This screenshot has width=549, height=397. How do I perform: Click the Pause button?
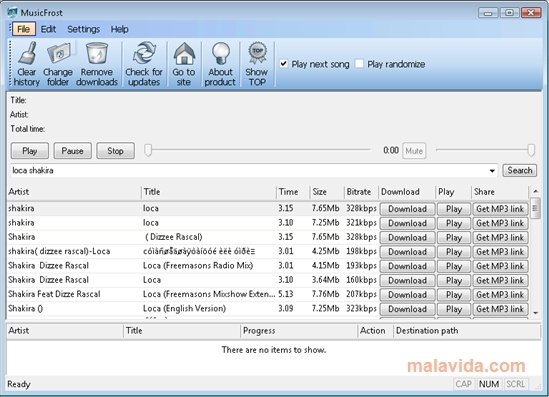pyautogui.click(x=72, y=151)
